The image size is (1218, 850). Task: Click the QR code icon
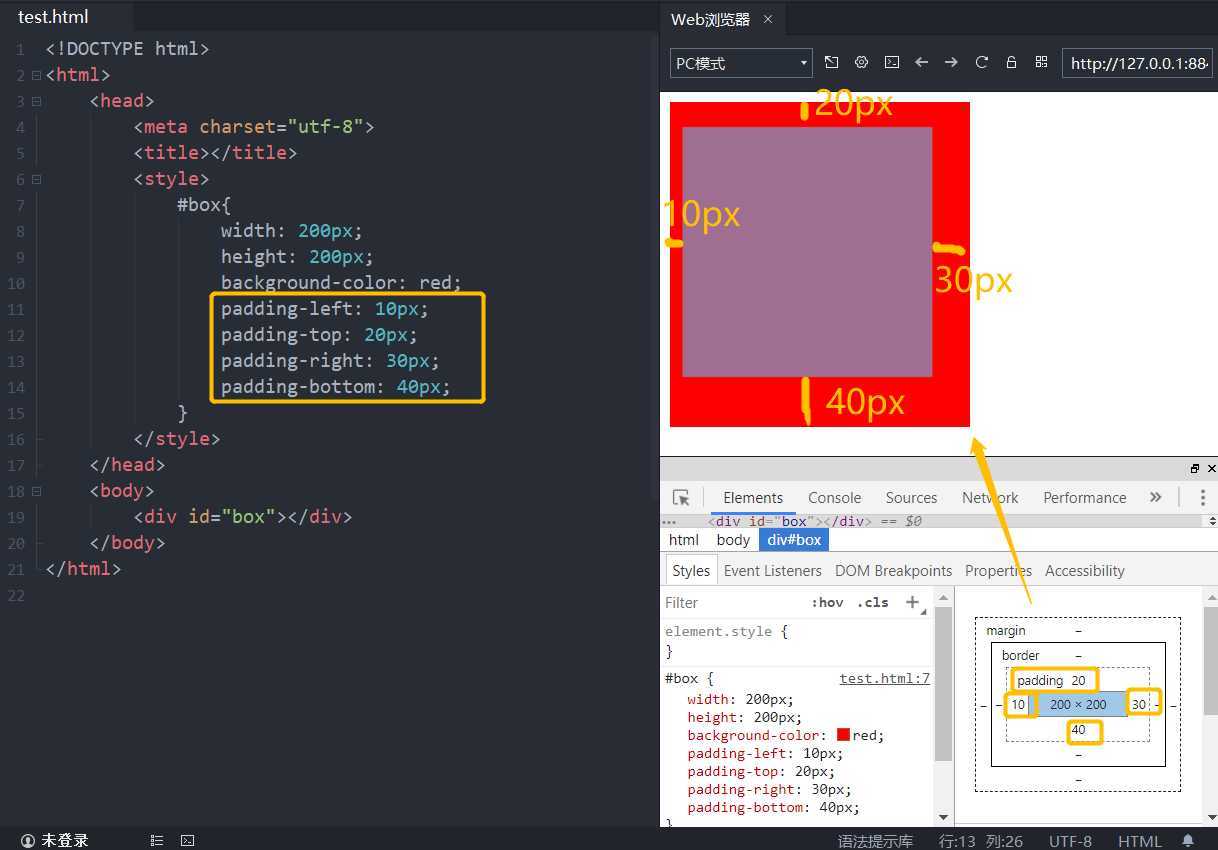pyautogui.click(x=1041, y=62)
